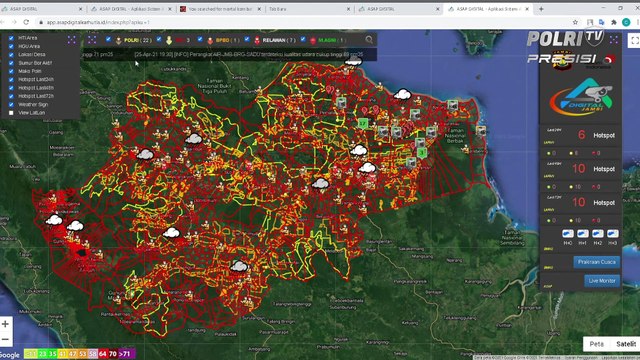
Task: Switch to 'You searched for' browser tab
Action: point(220,9)
